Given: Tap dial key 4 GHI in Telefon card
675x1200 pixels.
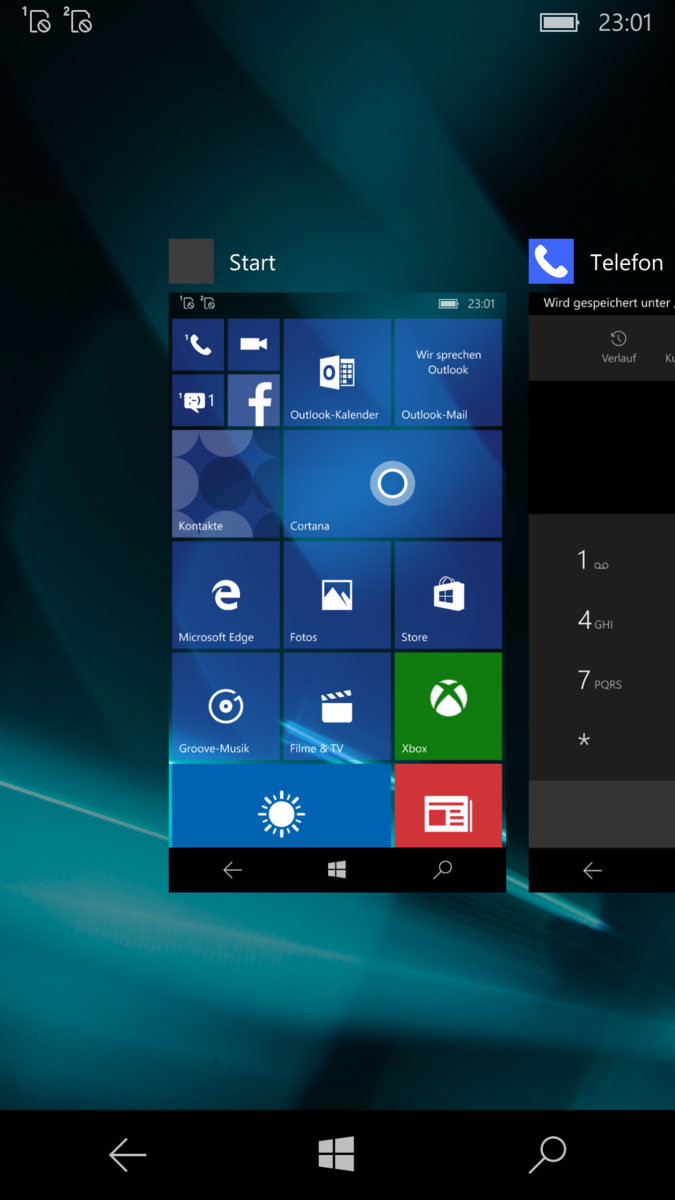Looking at the screenshot, I should click(x=595, y=621).
